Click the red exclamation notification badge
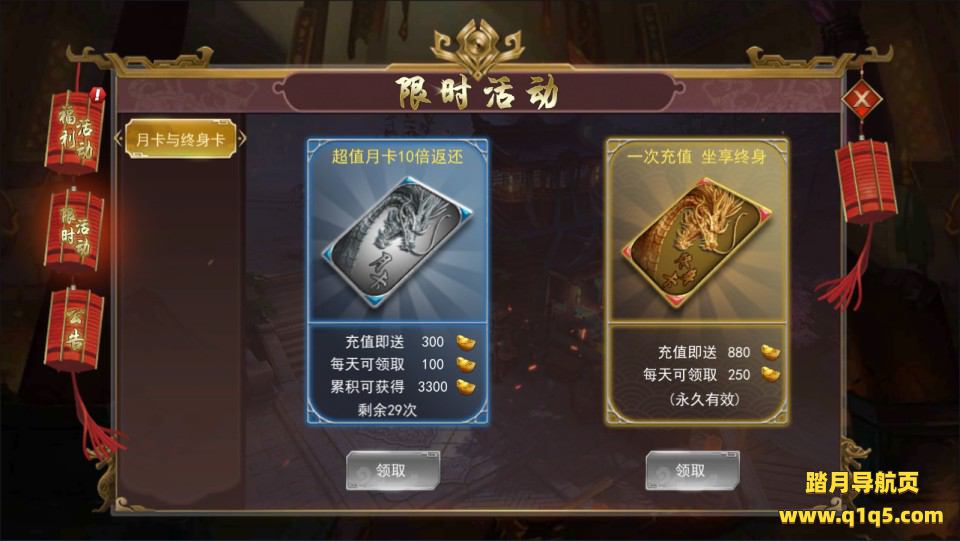The width and height of the screenshot is (960, 541). [x=97, y=95]
